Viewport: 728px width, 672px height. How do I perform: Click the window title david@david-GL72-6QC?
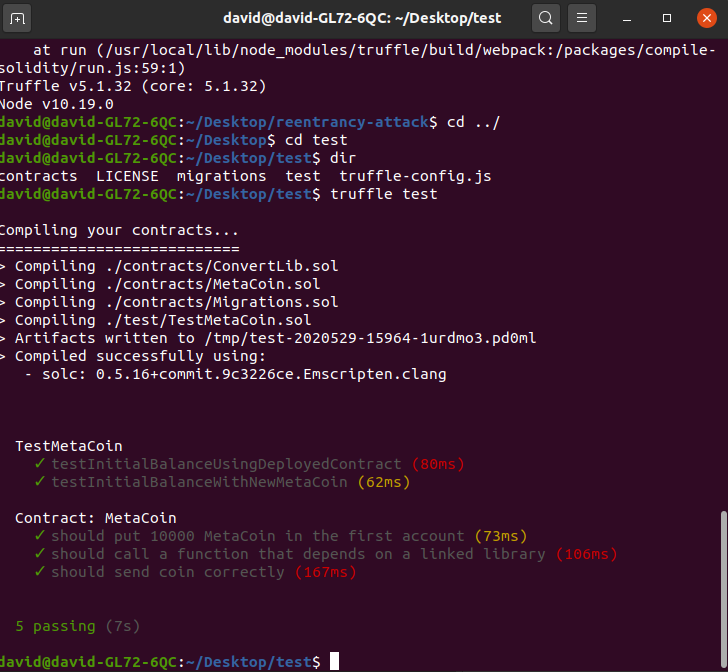coord(362,19)
